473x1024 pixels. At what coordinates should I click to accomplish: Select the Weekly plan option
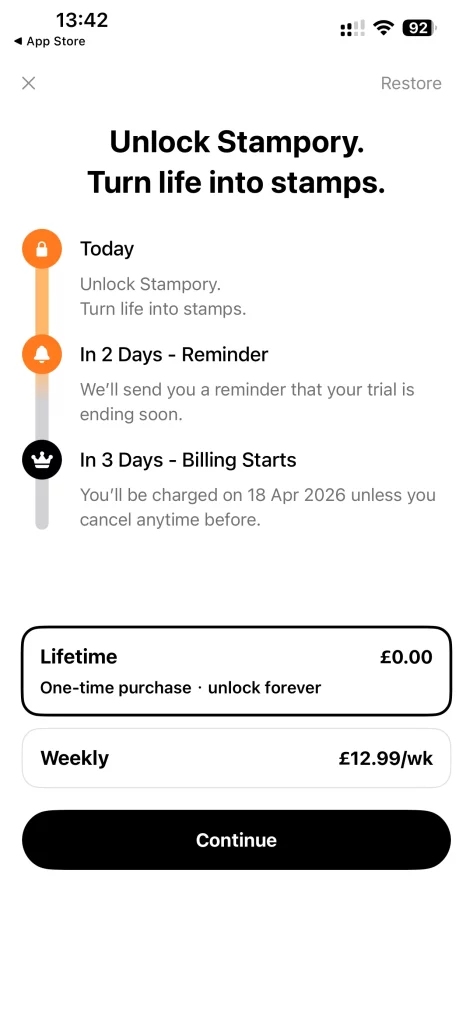pos(236,758)
